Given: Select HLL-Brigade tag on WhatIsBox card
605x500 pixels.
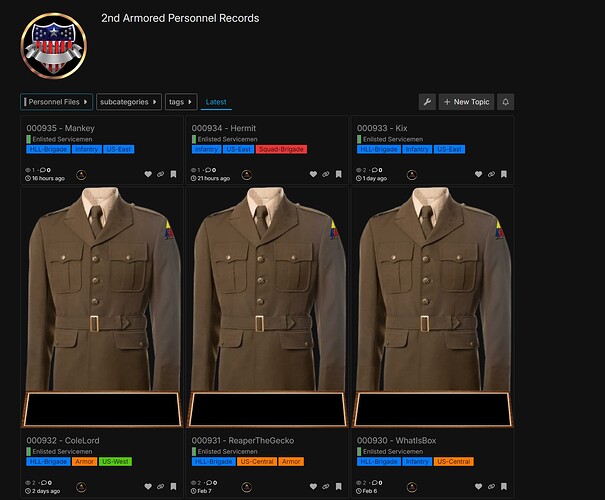Looking at the screenshot, I should (379, 461).
